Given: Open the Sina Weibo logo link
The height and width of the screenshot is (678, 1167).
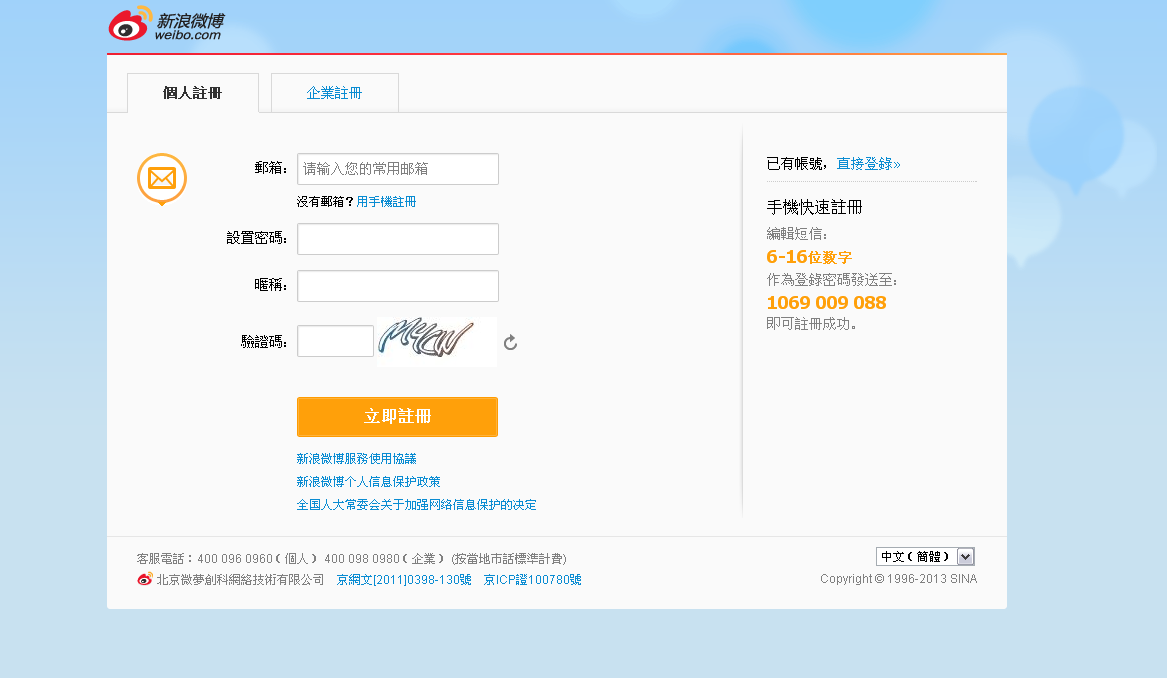Looking at the screenshot, I should click(x=166, y=24).
